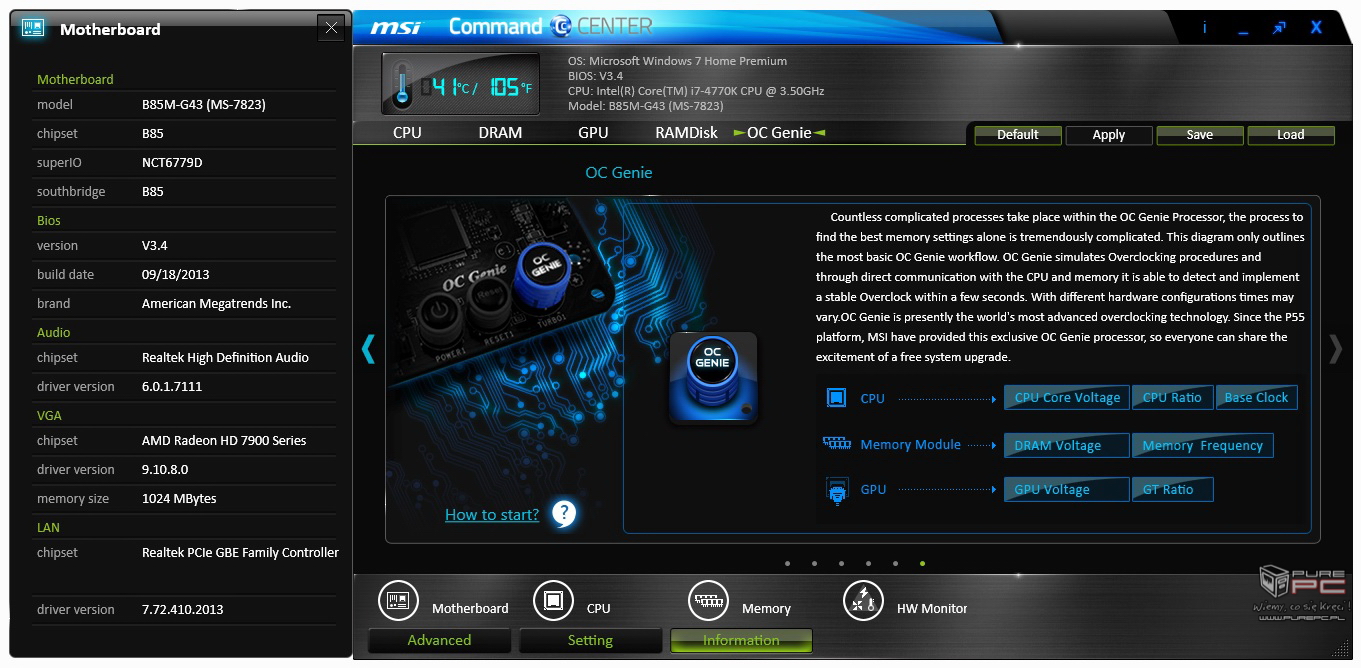Switch to the RAMDisk tab
Viewport: 1361px width, 668px height.
tap(686, 133)
